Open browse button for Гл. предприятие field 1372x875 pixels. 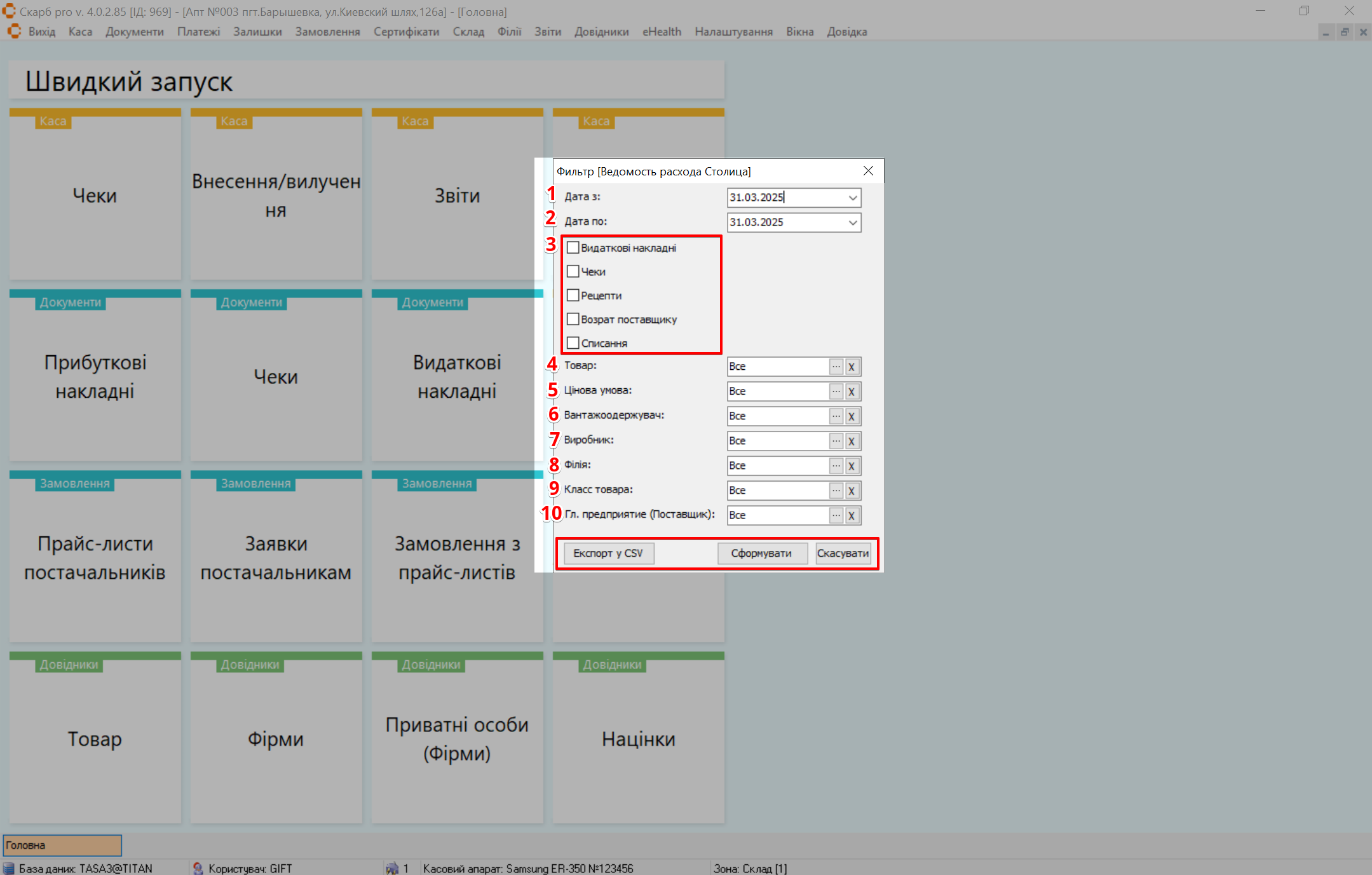tap(836, 515)
